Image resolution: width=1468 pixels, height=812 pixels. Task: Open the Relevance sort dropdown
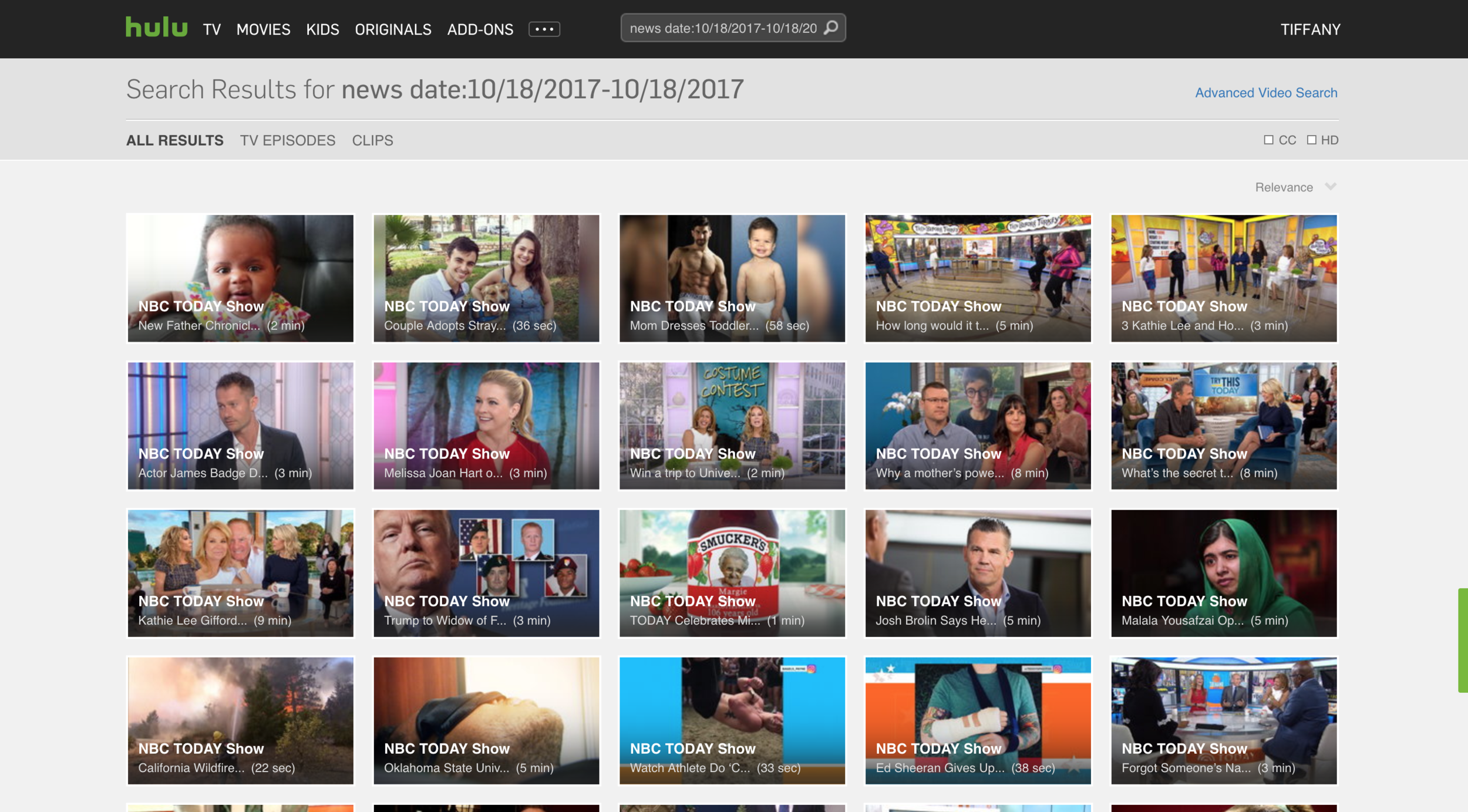[1295, 187]
